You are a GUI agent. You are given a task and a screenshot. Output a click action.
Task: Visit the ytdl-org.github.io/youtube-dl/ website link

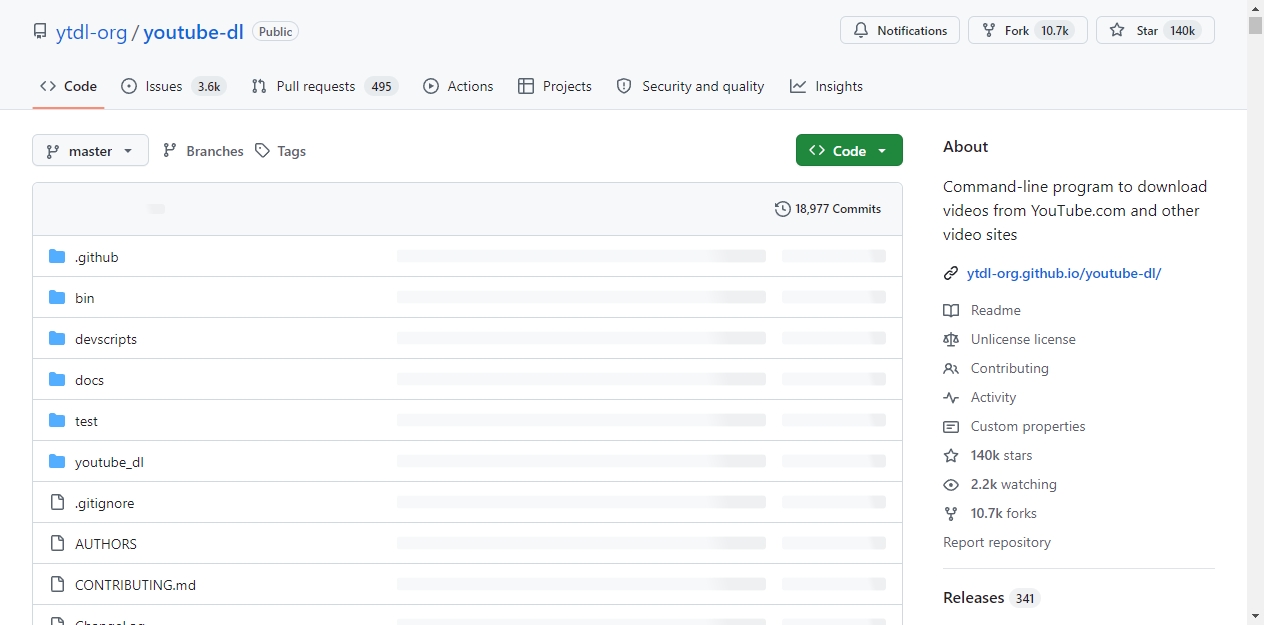pyautogui.click(x=1064, y=273)
